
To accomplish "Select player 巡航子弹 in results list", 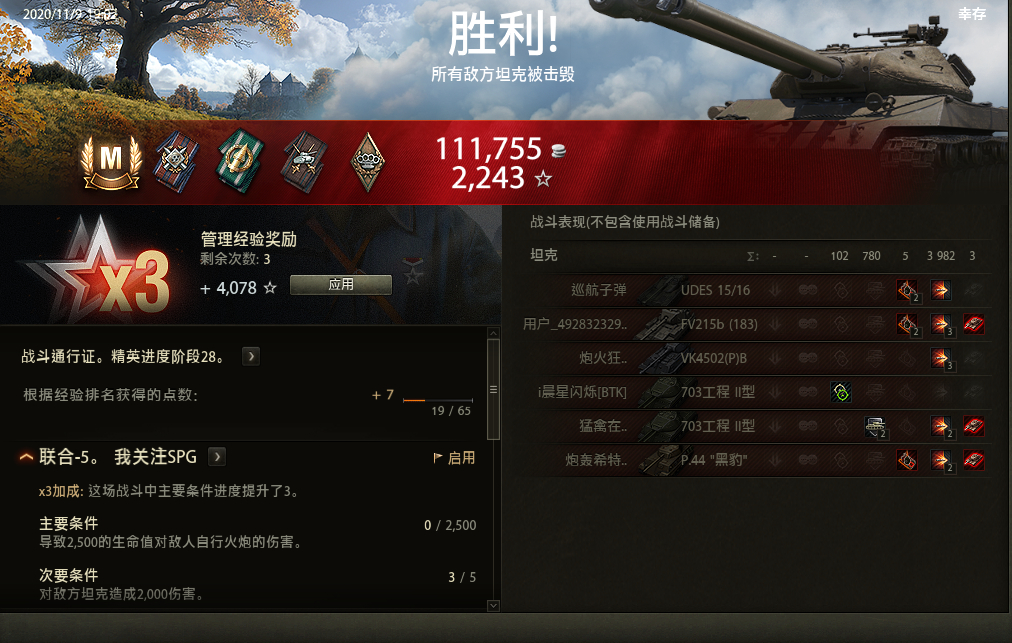I will (x=598, y=290).
